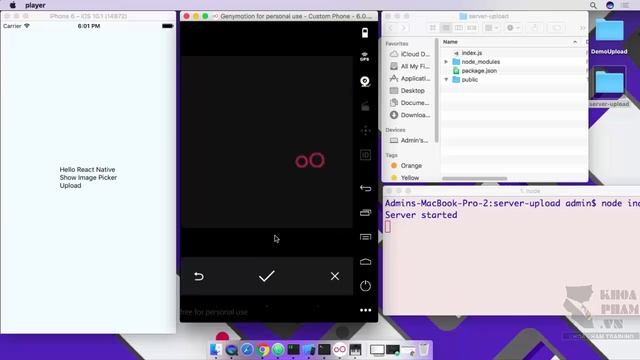
Task: Open the Trash in the Dock
Action: [424, 350]
